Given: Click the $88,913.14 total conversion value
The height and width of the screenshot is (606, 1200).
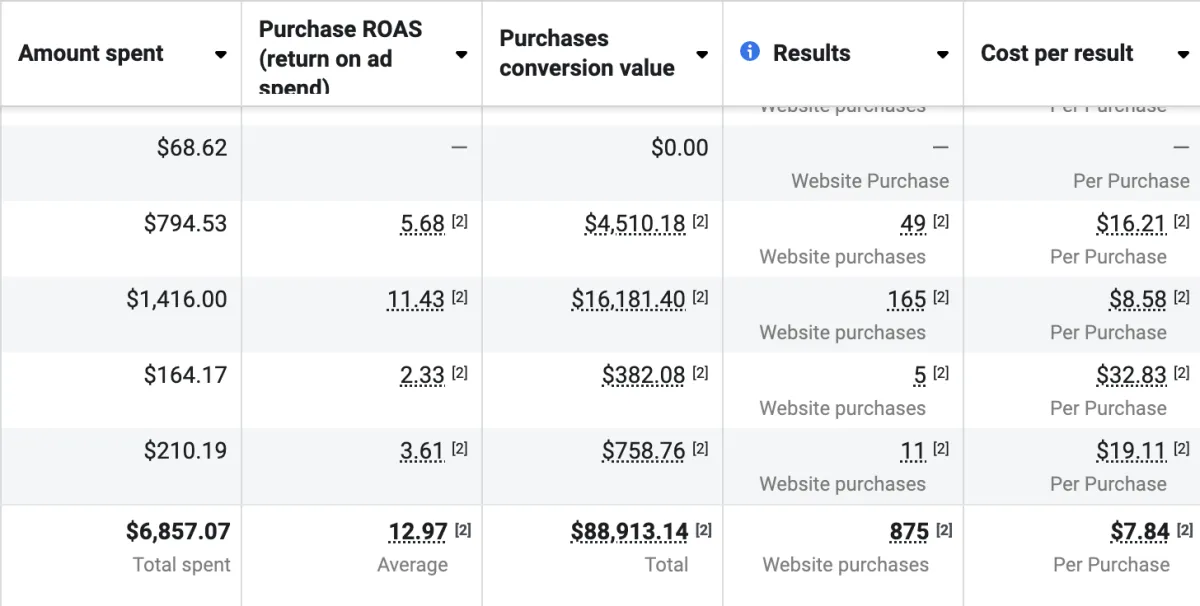Looking at the screenshot, I should (x=629, y=532).
